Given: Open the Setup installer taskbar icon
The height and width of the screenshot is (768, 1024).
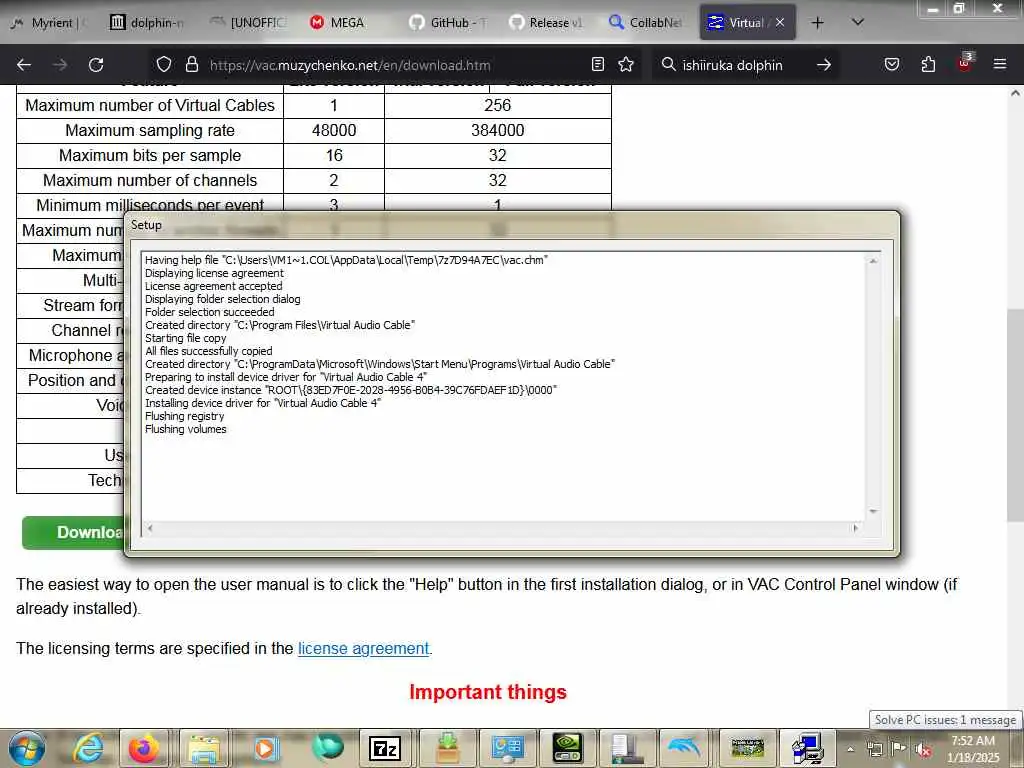Looking at the screenshot, I should click(808, 748).
